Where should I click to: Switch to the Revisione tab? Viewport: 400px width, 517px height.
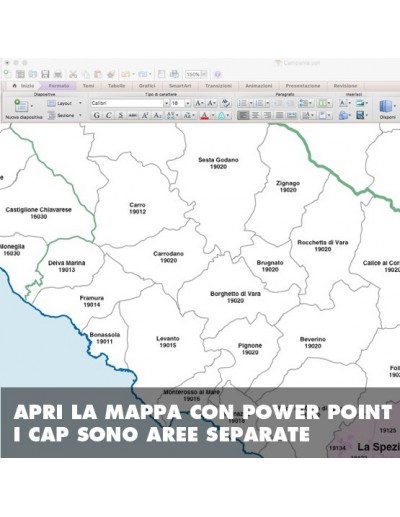(x=345, y=86)
